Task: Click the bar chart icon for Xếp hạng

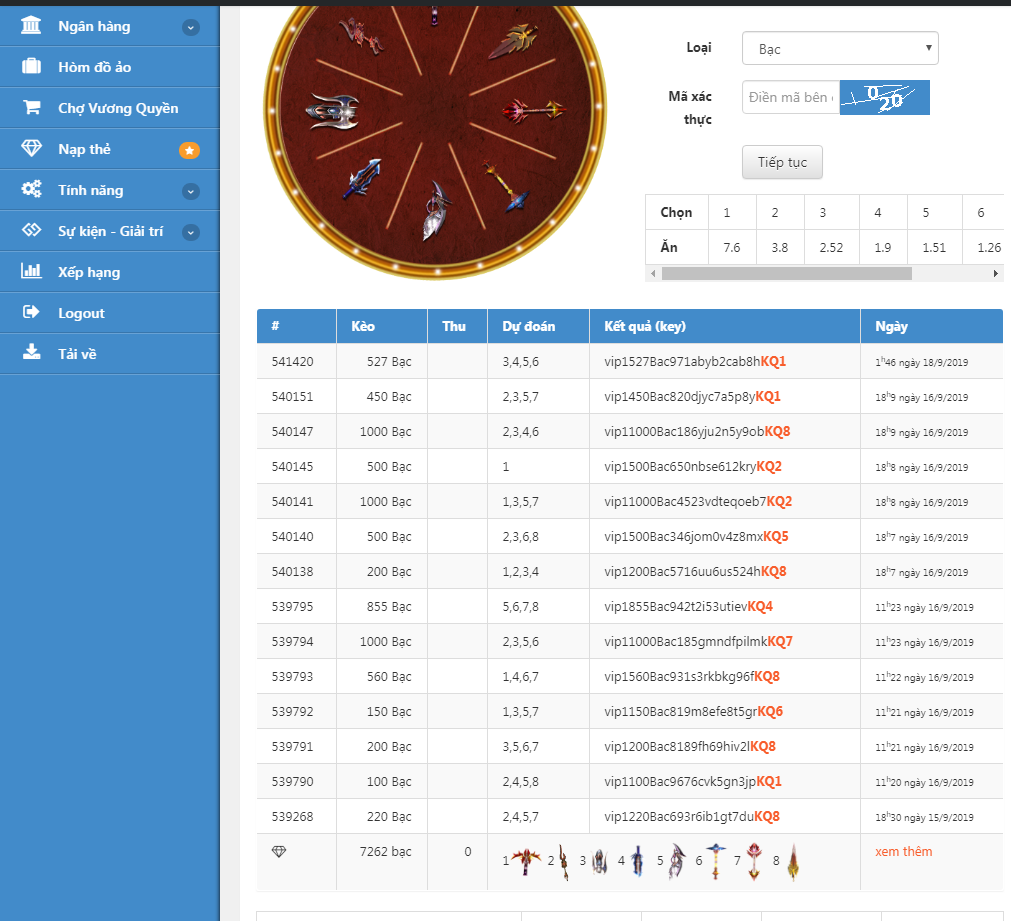Action: (31, 272)
